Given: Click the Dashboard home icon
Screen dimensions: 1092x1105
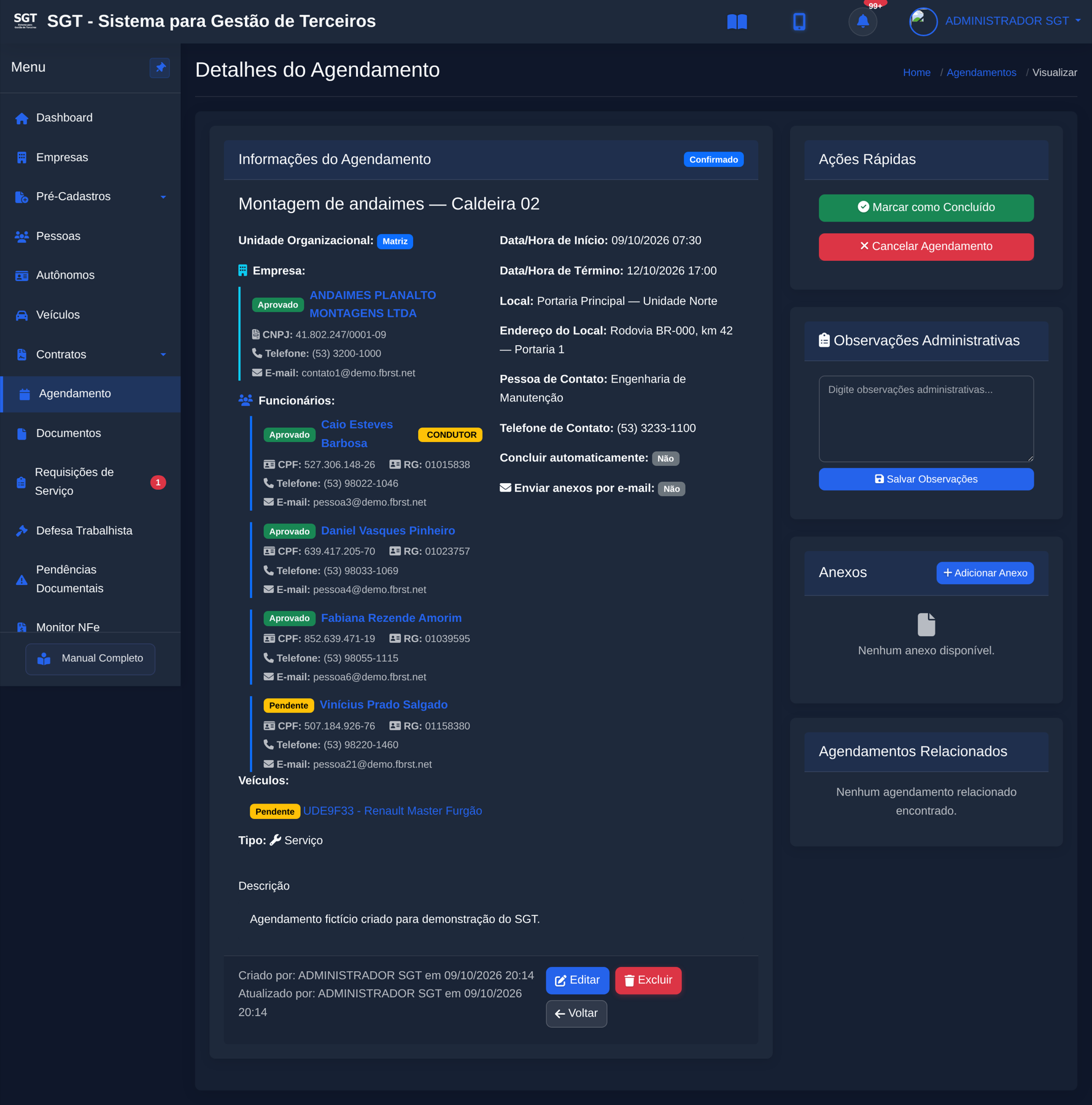Looking at the screenshot, I should click(21, 118).
